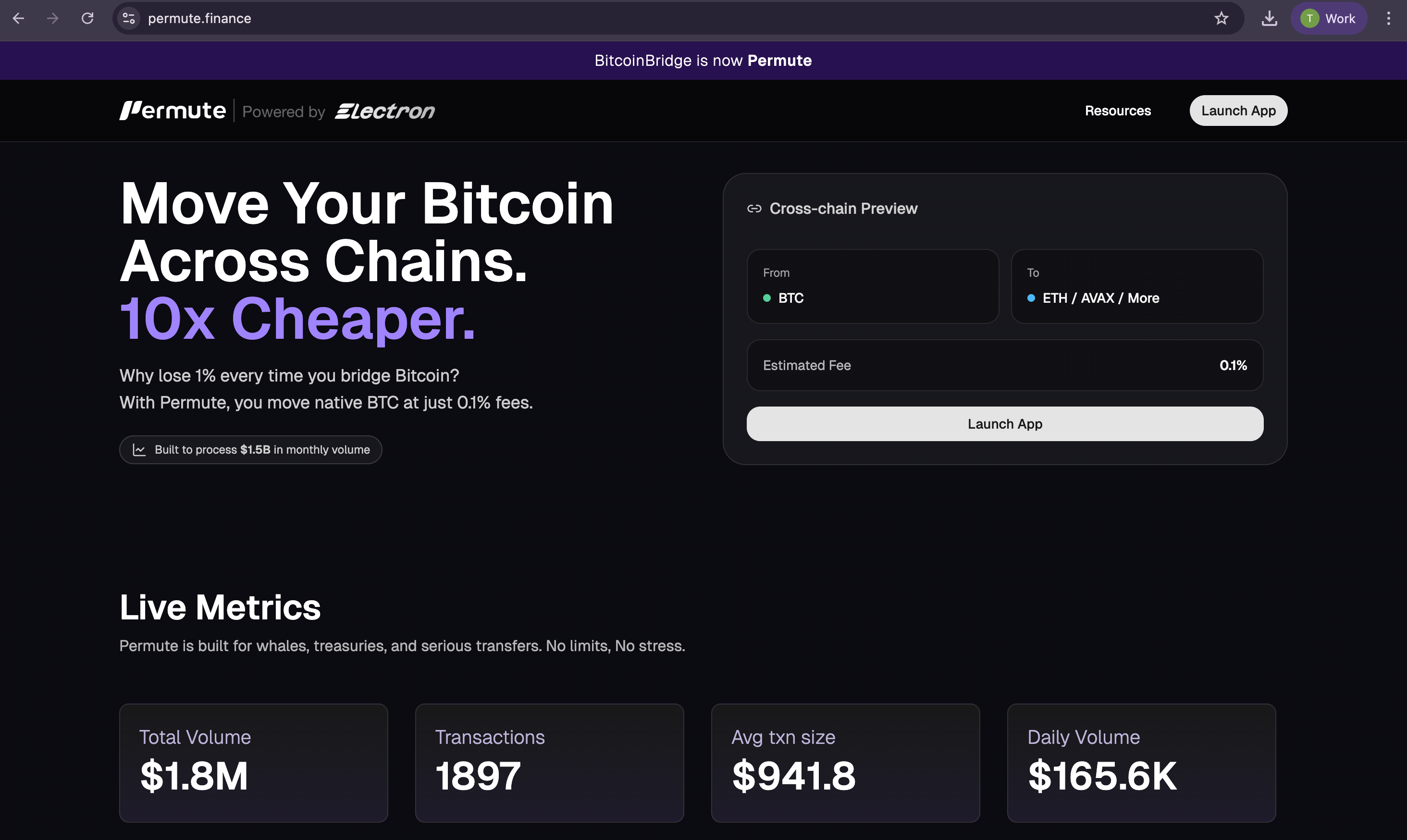Viewport: 1407px width, 840px height.
Task: Click the Total Volume metric card
Action: [253, 763]
